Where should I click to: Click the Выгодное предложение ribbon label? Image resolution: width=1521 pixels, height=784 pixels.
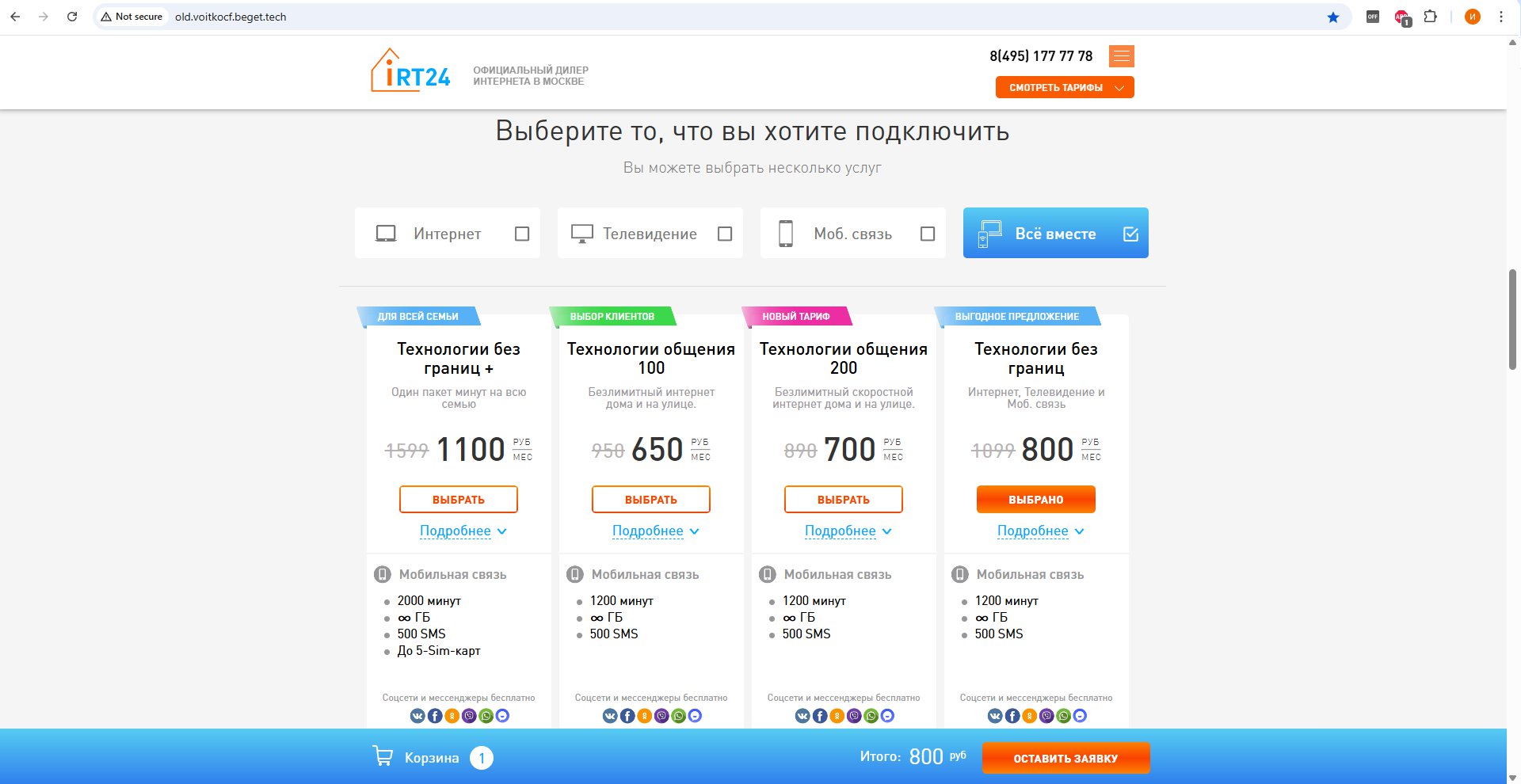[x=1016, y=316]
